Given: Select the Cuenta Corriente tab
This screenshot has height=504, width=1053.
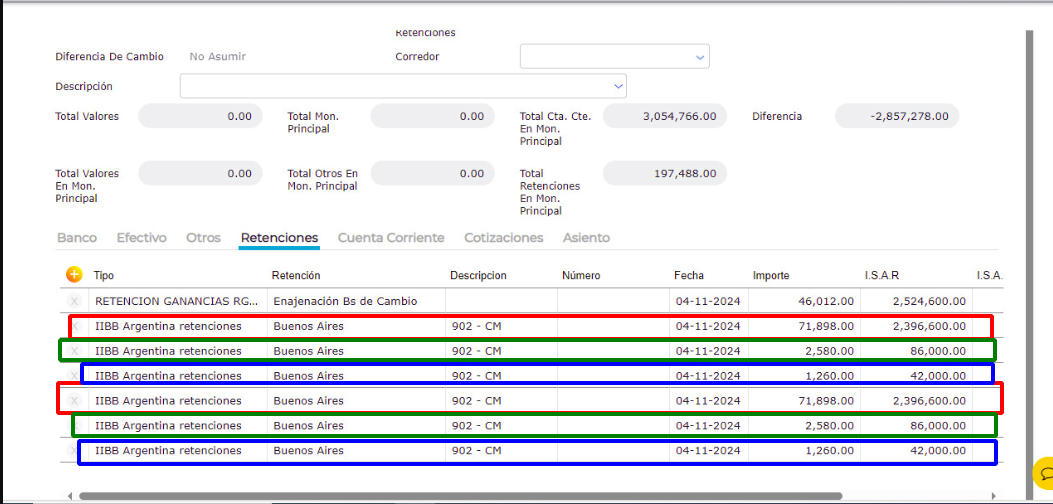Looking at the screenshot, I should (391, 238).
